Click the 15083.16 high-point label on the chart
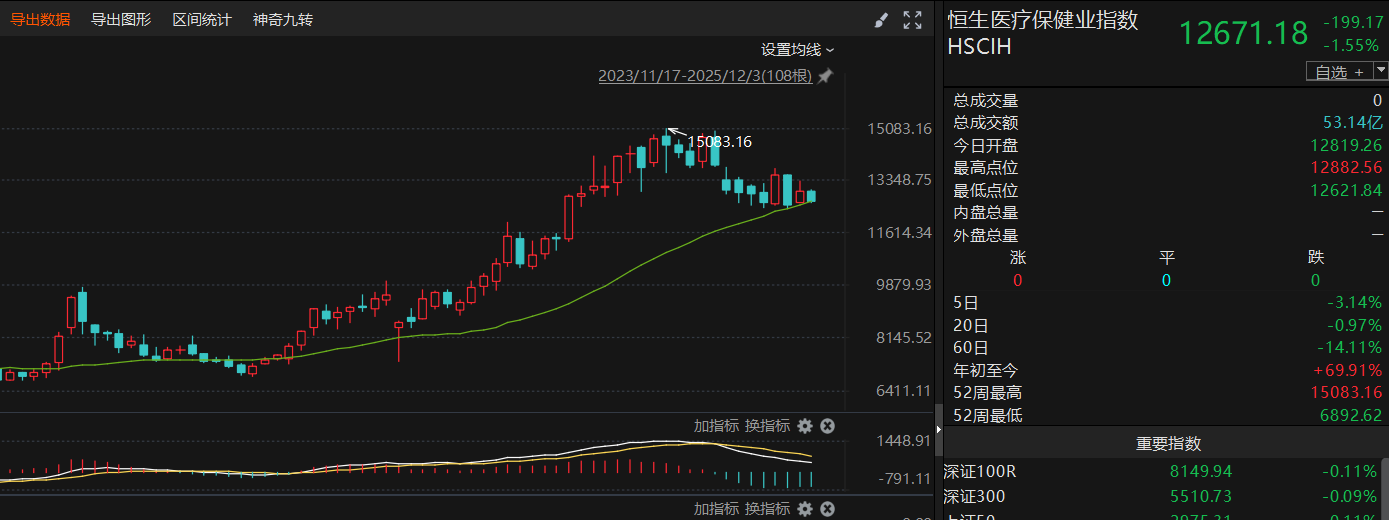Image resolution: width=1389 pixels, height=520 pixels. 719,142
